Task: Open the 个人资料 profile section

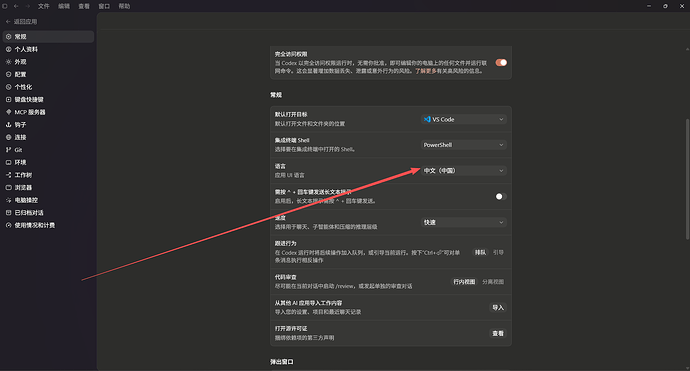Action: 48,49
